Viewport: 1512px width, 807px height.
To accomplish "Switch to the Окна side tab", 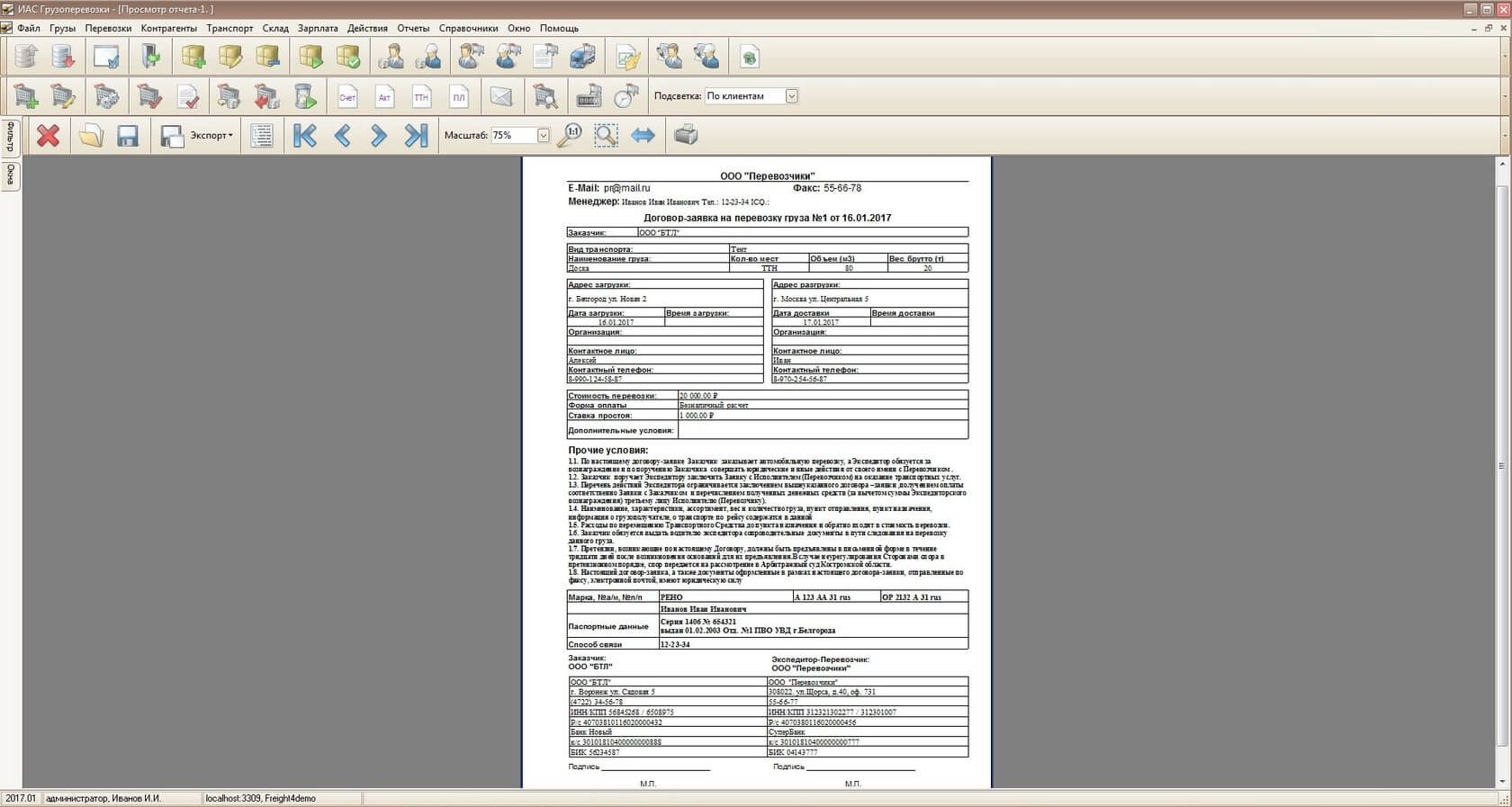I will pyautogui.click(x=11, y=175).
